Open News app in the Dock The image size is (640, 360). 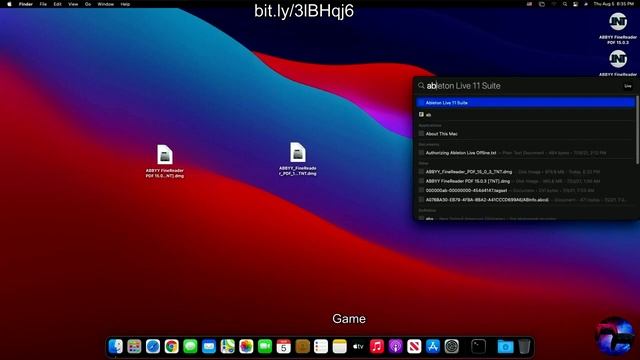click(414, 347)
